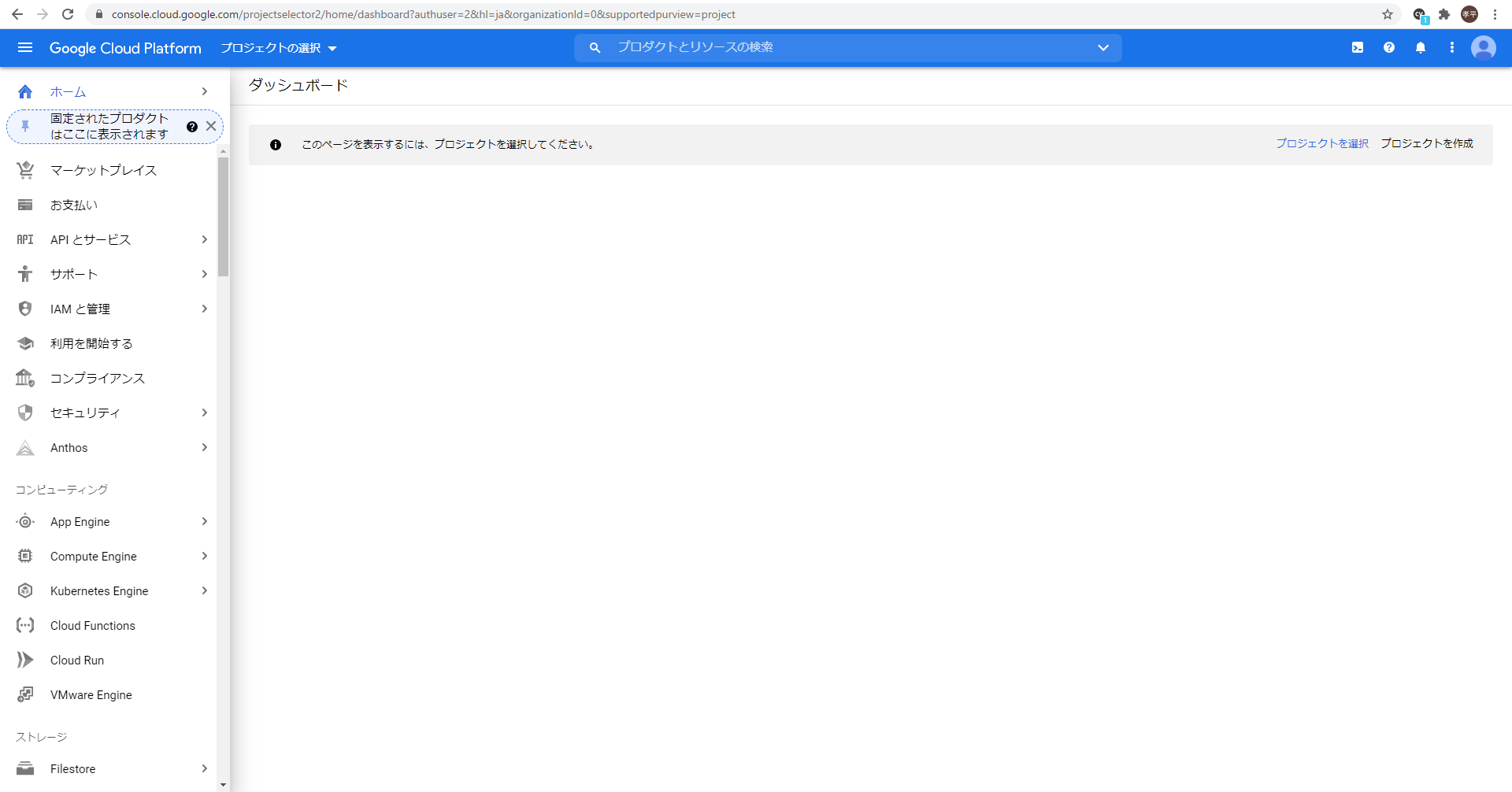Open the browser extensions puzzle icon
This screenshot has width=1512, height=792.
[1444, 14]
